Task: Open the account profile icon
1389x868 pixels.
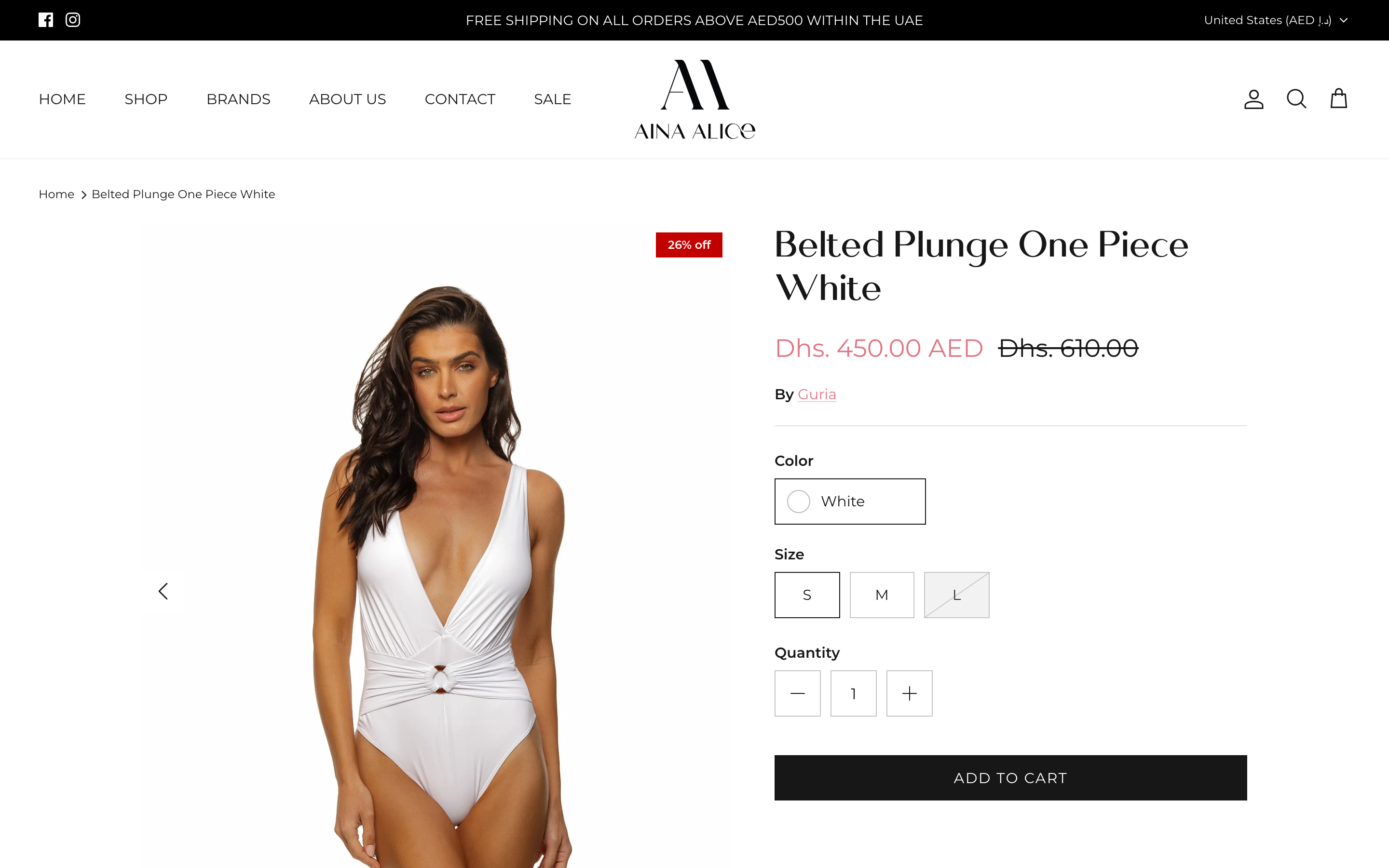Action: click(1253, 99)
